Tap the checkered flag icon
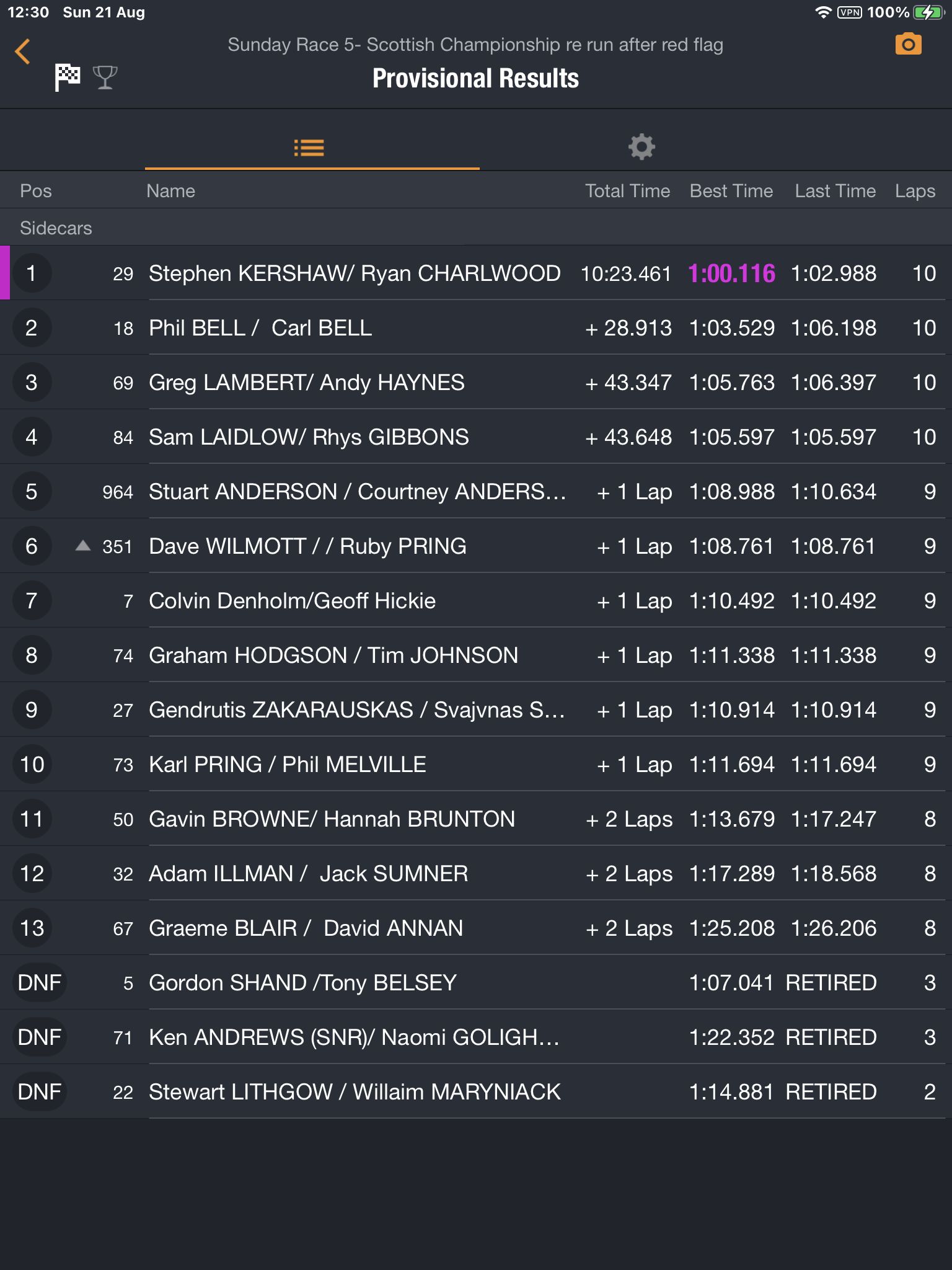 point(68,77)
